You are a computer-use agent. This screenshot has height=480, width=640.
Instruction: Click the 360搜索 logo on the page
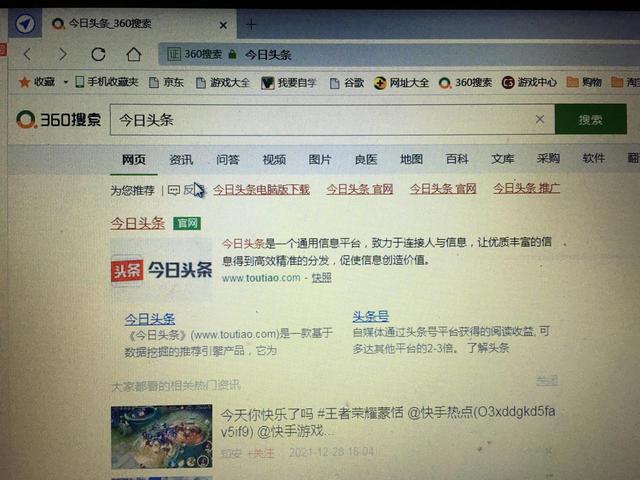[58, 120]
